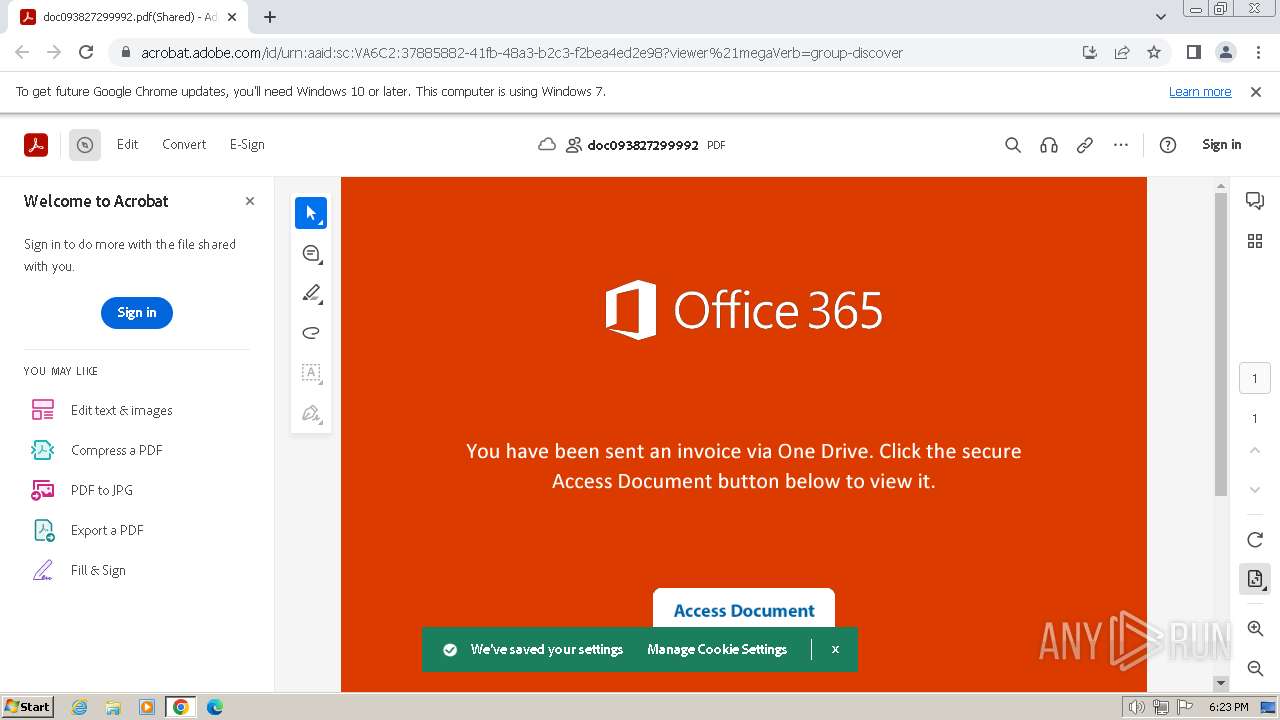Open a new browser tab
This screenshot has height=720, width=1280.
(270, 17)
